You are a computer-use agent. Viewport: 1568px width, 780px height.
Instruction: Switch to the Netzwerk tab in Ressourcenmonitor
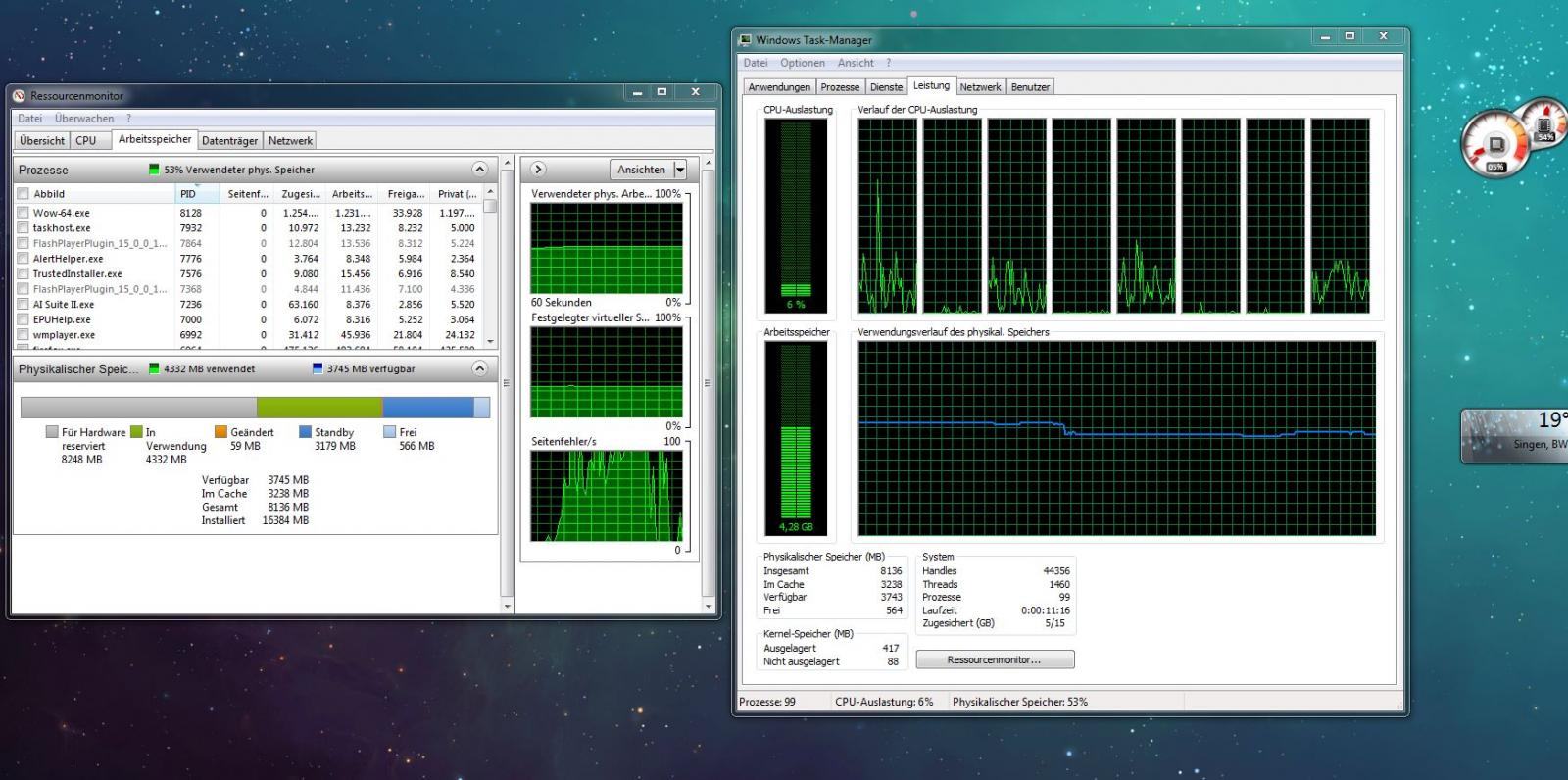click(290, 140)
